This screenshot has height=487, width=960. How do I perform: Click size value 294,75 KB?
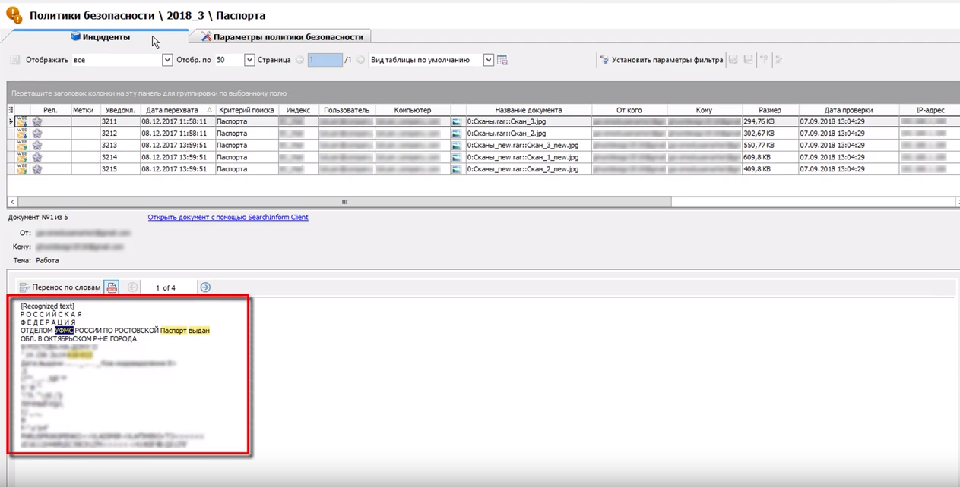[x=759, y=122]
